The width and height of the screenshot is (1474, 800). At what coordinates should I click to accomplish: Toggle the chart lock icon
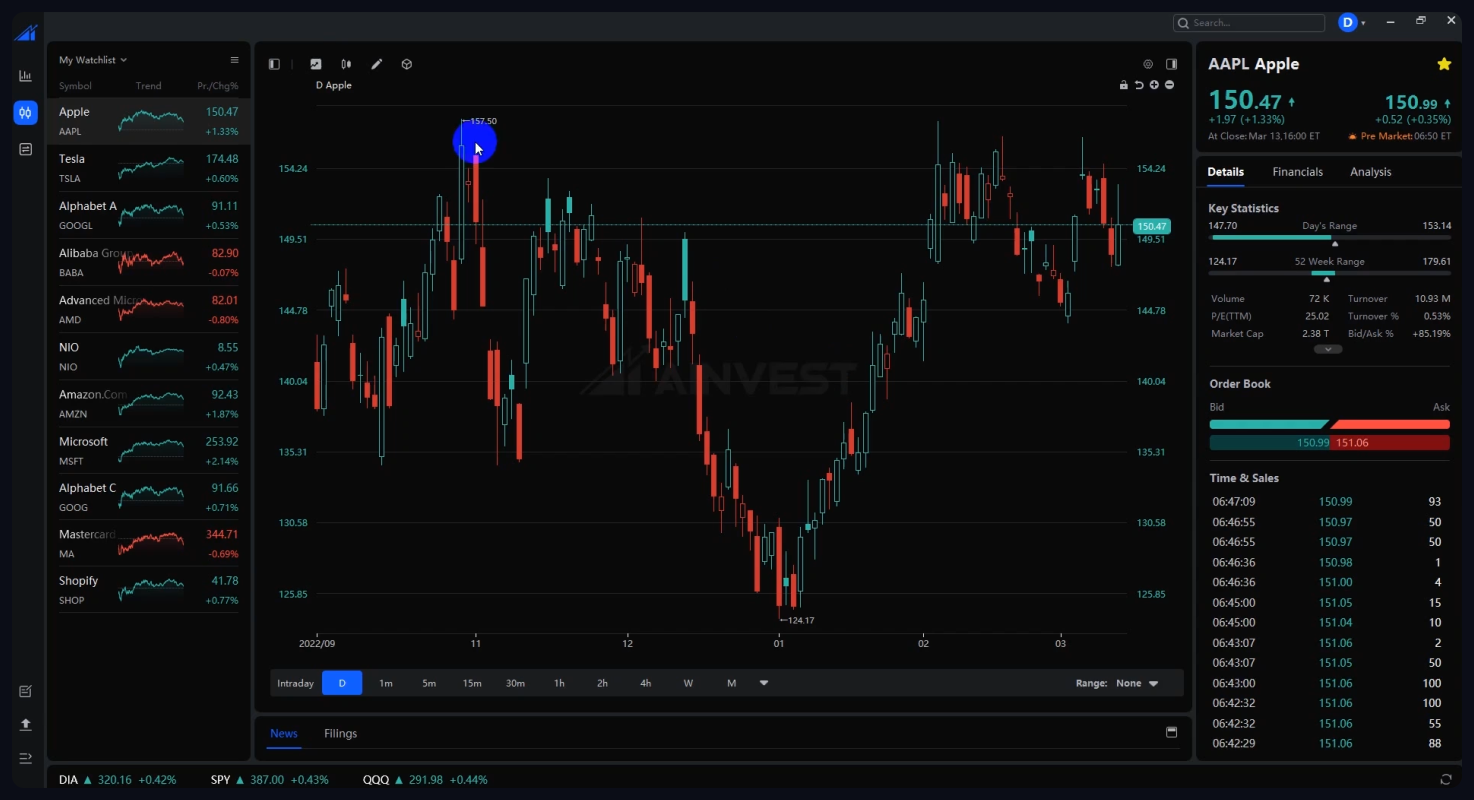[x=1124, y=85]
